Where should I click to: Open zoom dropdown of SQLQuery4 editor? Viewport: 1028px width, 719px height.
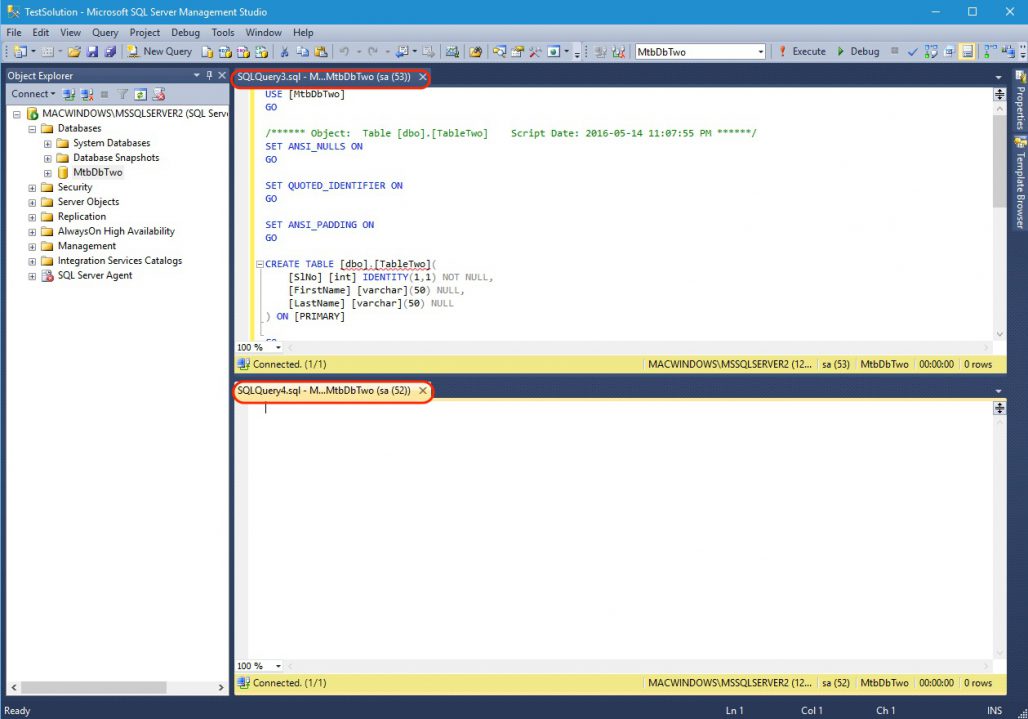278,666
